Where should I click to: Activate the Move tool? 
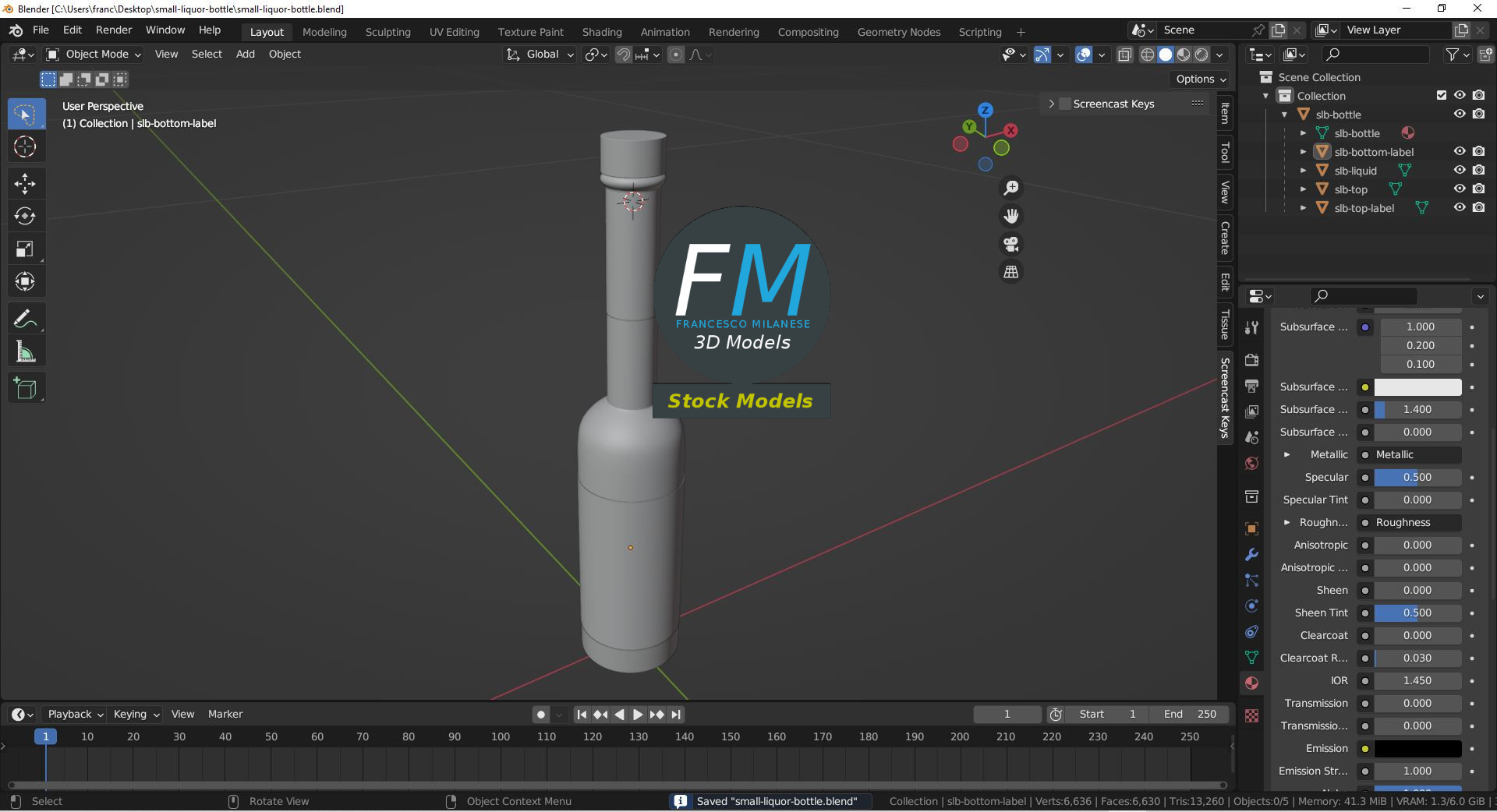coord(25,183)
